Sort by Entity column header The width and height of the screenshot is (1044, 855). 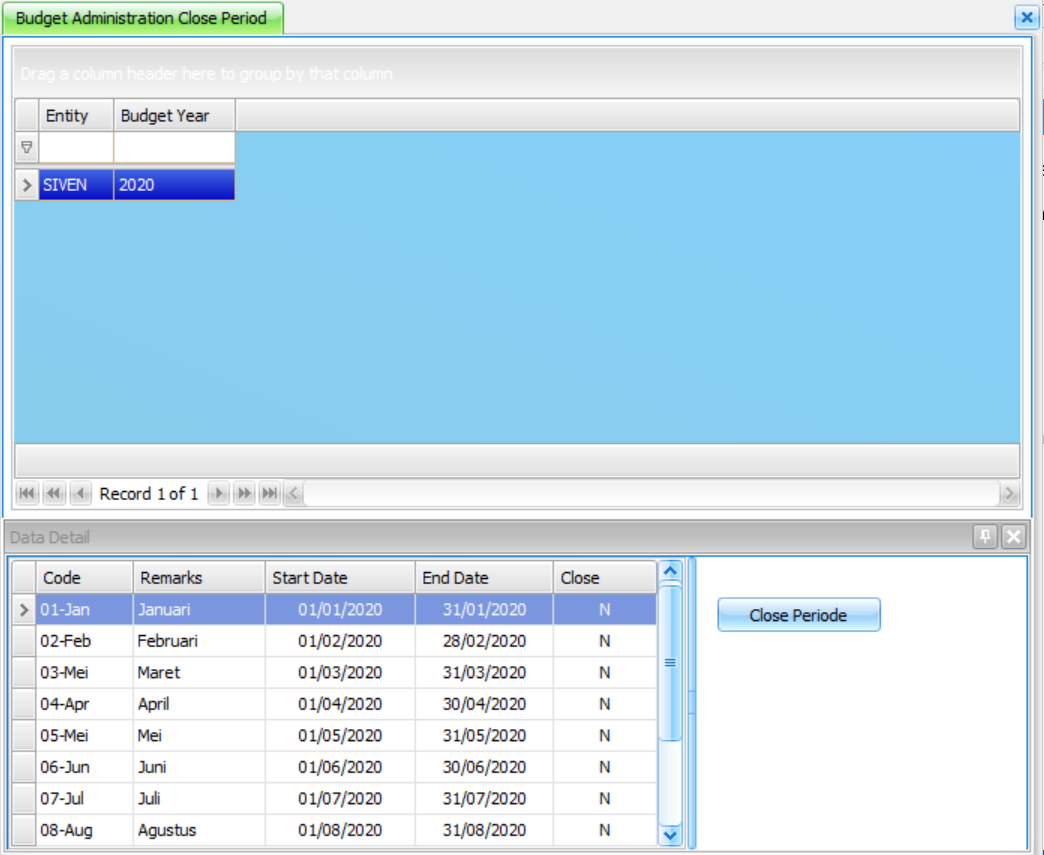click(76, 115)
